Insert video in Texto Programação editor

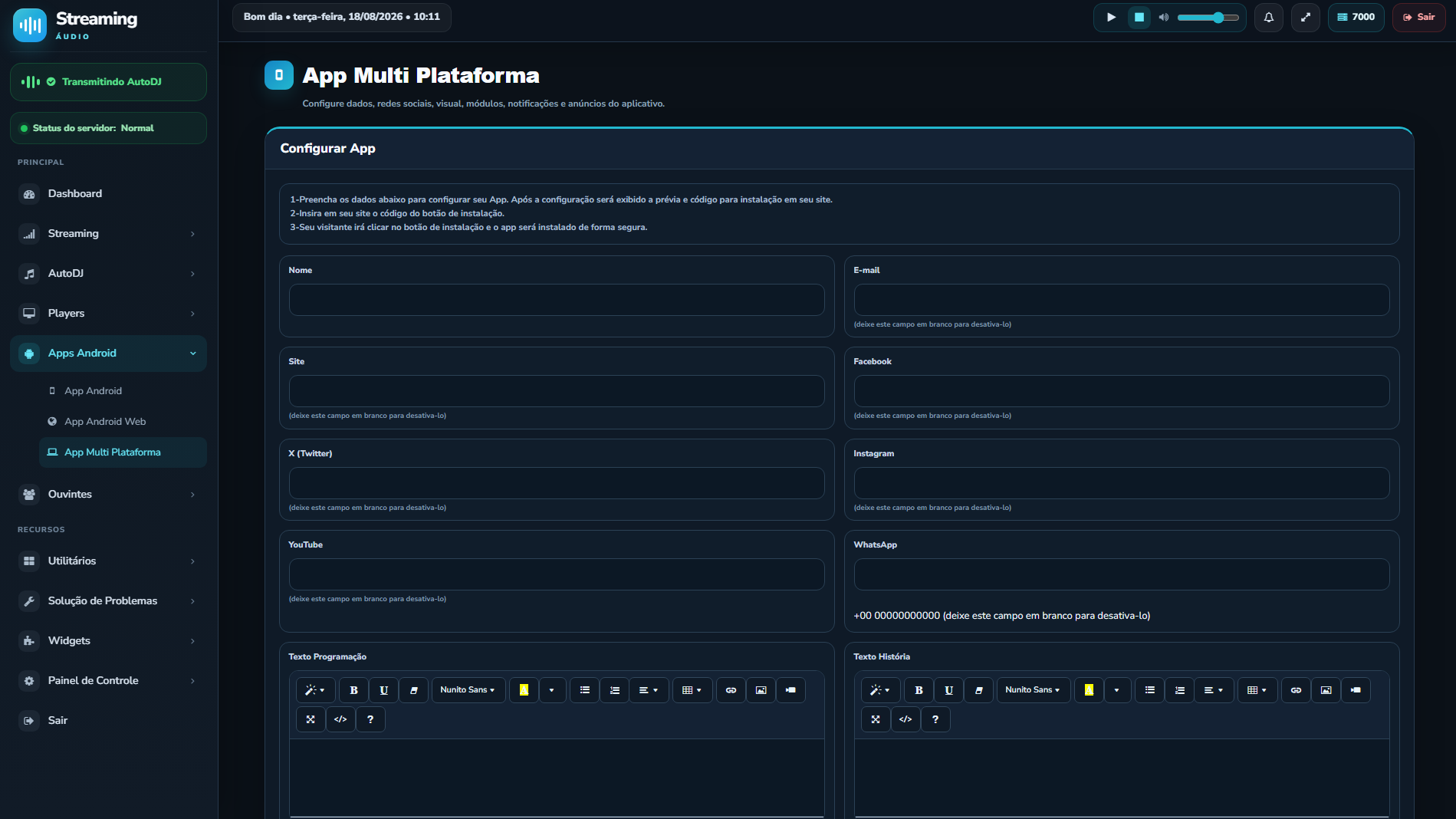pos(790,690)
